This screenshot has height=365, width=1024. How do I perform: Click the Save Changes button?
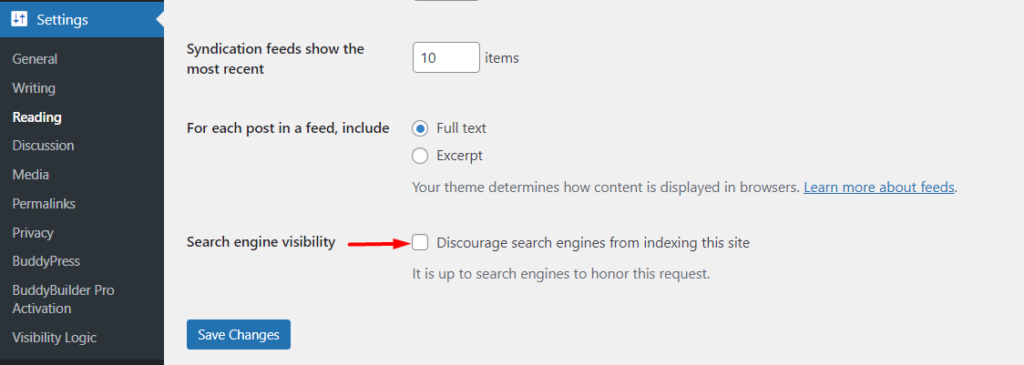tap(238, 334)
